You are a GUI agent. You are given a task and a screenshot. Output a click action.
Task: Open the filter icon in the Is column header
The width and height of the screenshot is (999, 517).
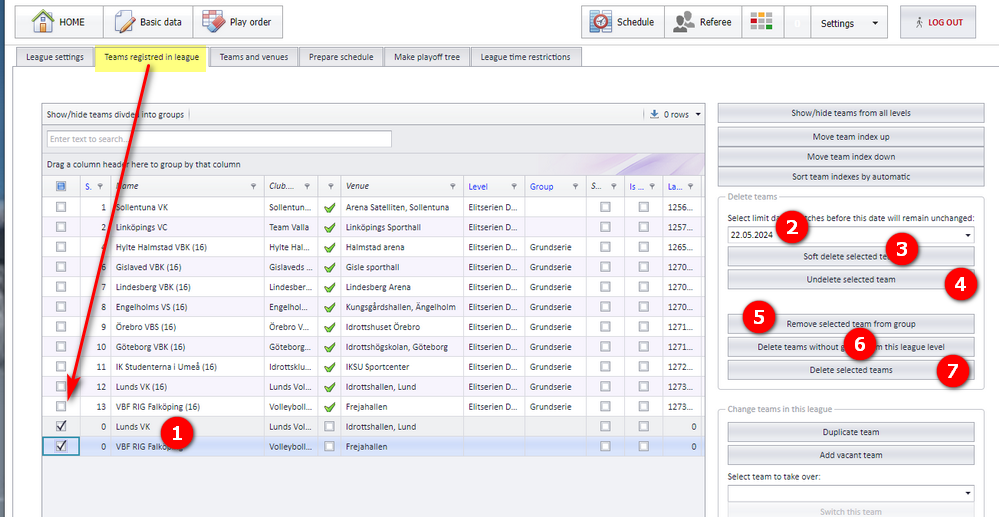[652, 187]
